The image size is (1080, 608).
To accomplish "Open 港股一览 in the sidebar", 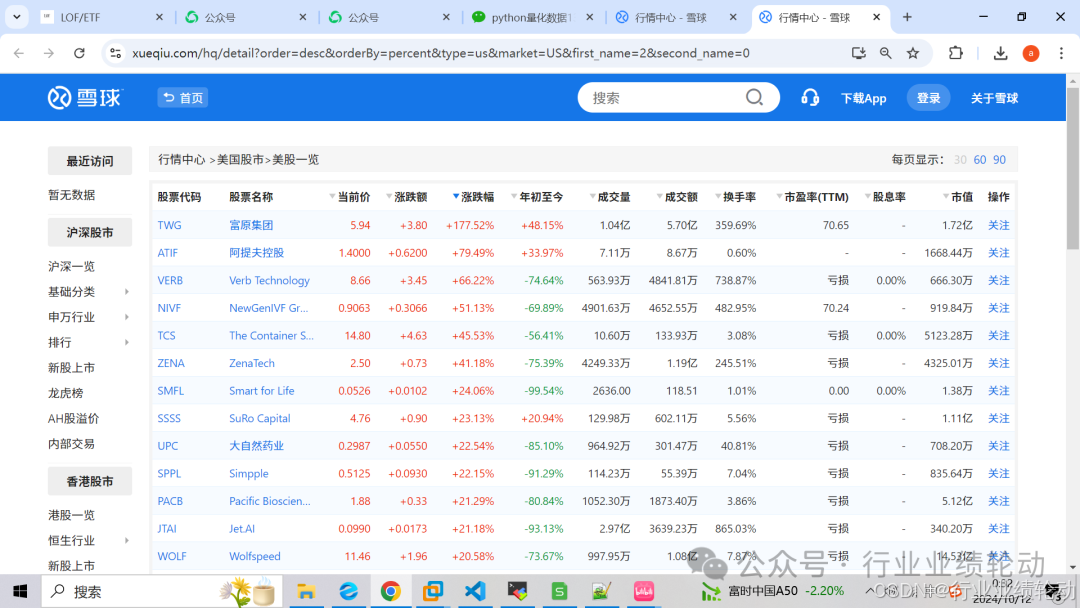I will pos(72,515).
